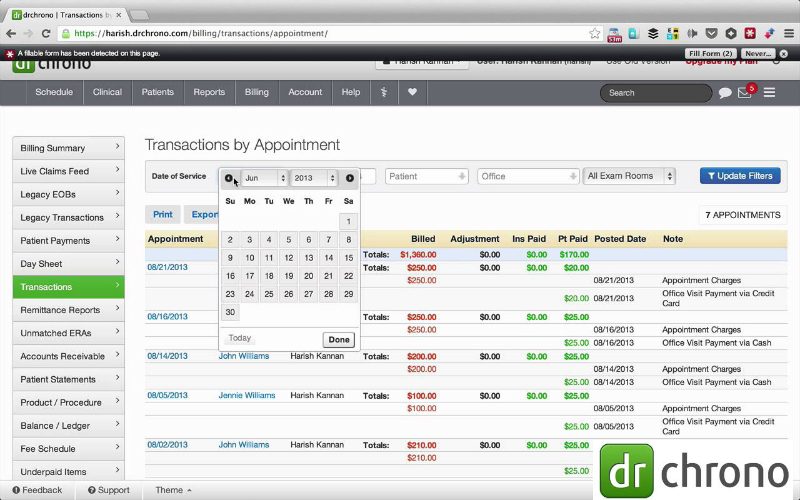Screen dimensions: 800x500
Task: Expand the All Exam Rooms dropdown
Action: click(629, 176)
